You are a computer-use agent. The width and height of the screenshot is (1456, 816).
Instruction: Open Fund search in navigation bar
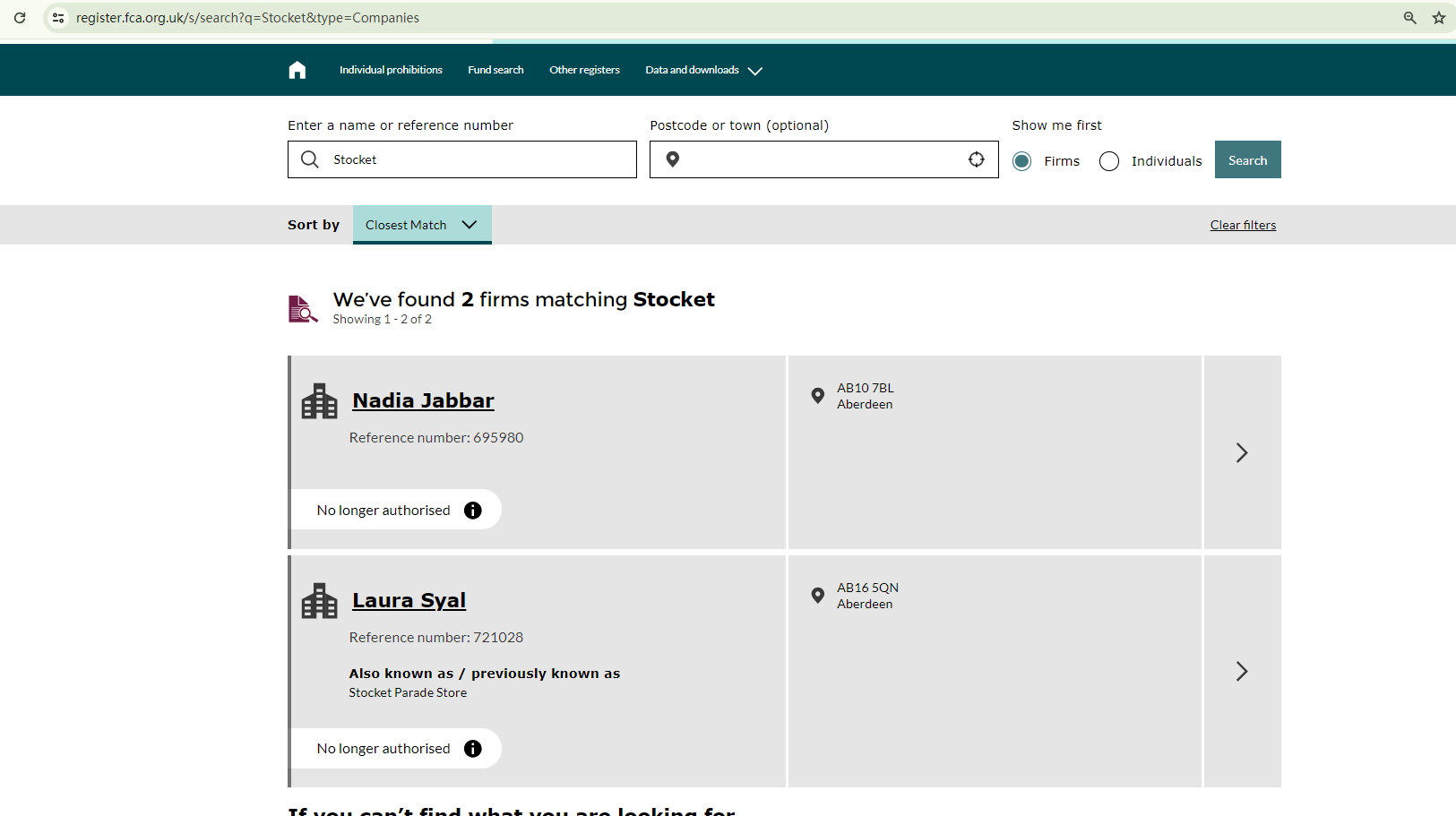(x=495, y=70)
